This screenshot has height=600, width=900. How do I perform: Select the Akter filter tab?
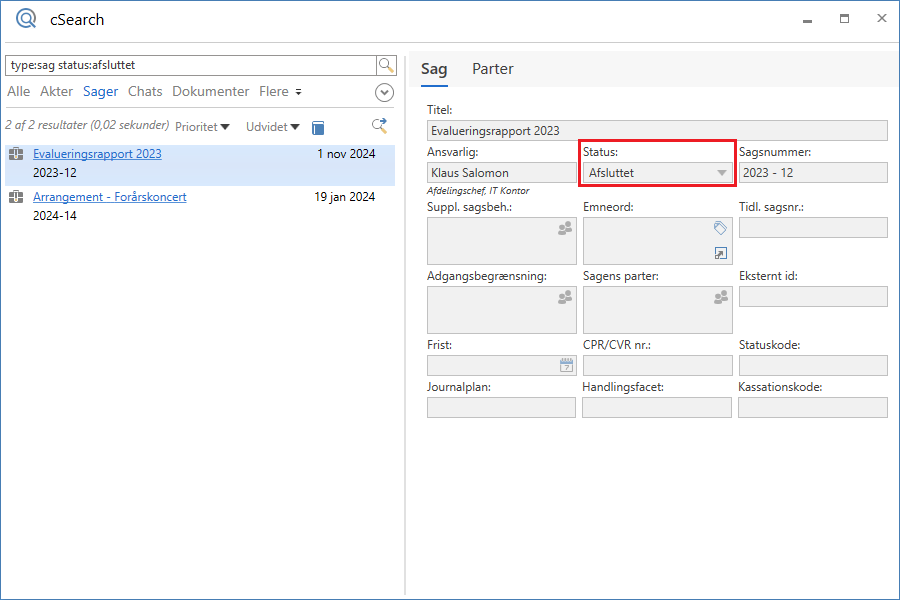click(56, 92)
